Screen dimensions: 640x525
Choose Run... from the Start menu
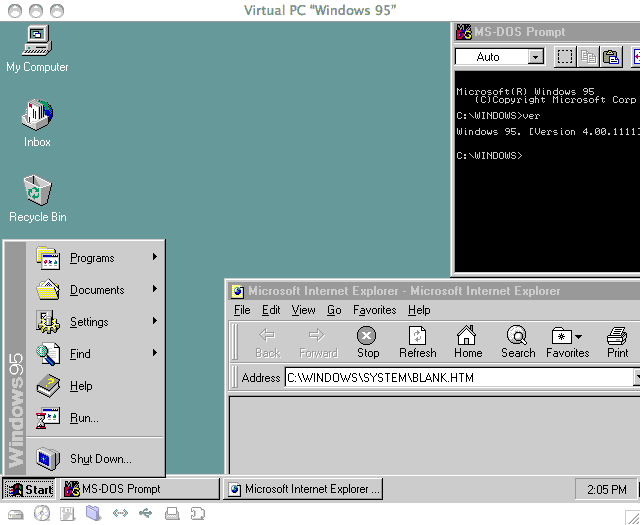pyautogui.click(x=96, y=418)
